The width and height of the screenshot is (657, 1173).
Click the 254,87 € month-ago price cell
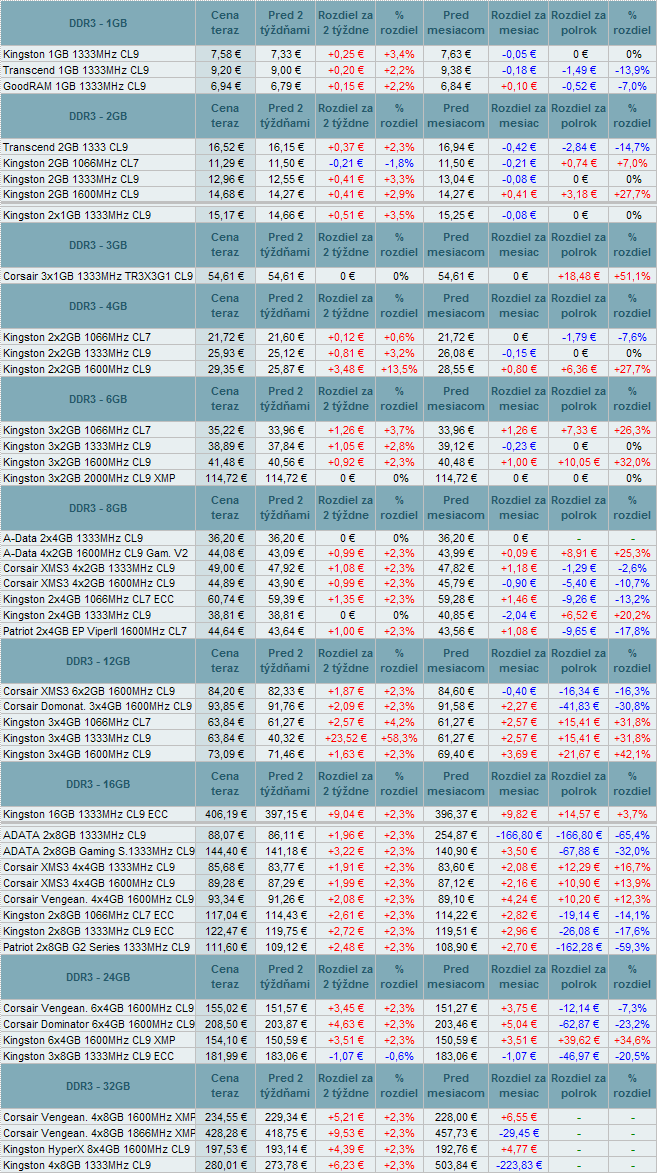pyautogui.click(x=456, y=835)
